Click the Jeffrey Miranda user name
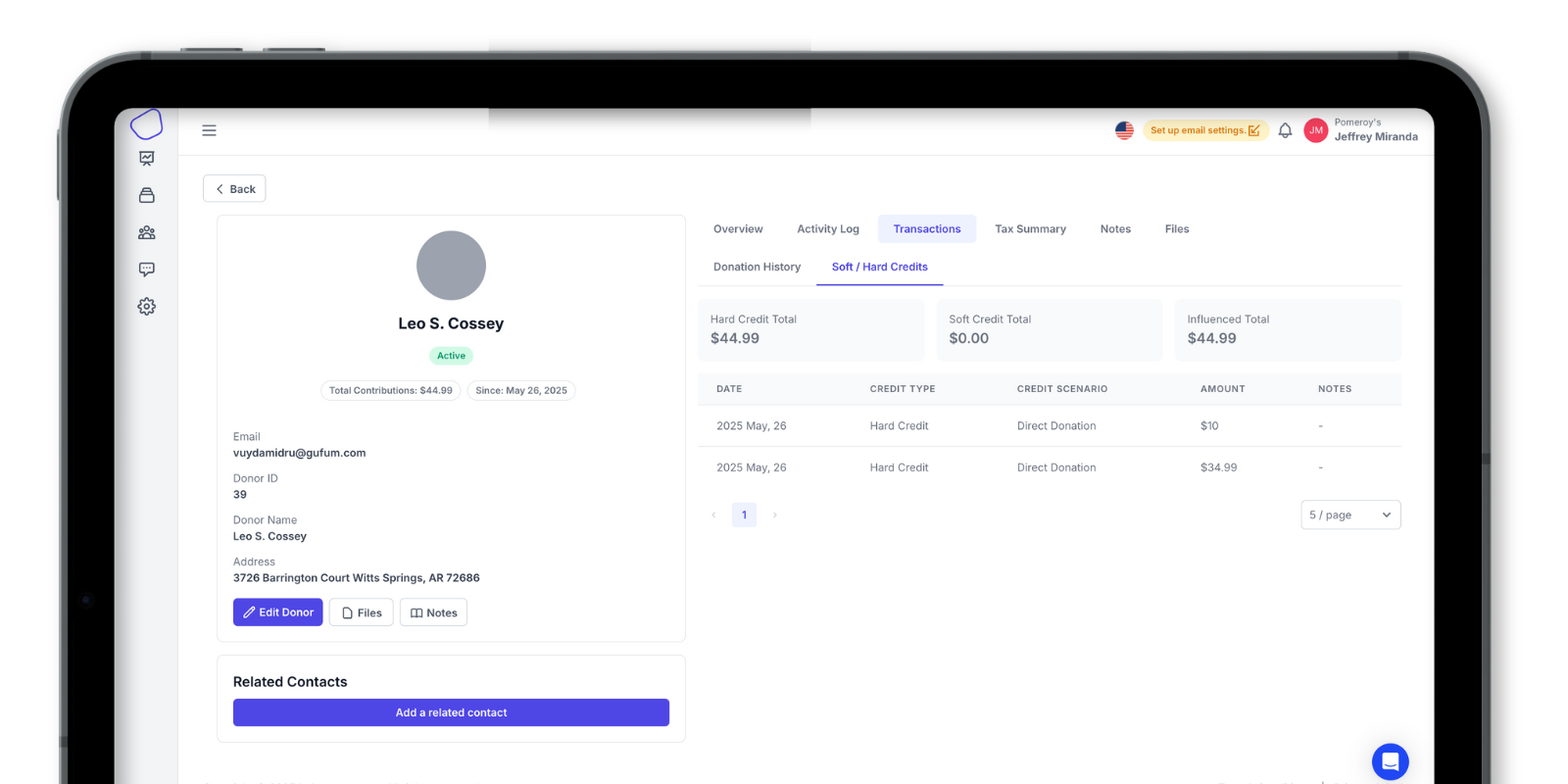The width and height of the screenshot is (1568, 784). click(x=1376, y=137)
